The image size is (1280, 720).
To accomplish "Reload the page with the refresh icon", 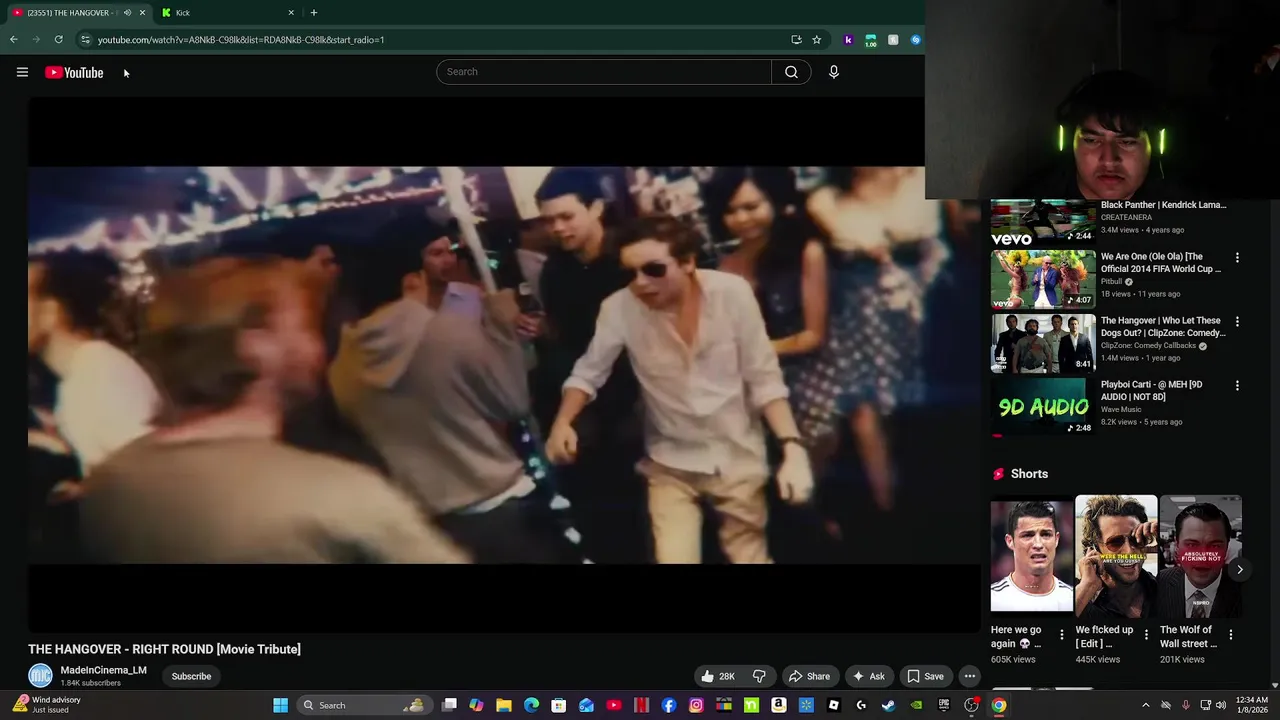I will [59, 40].
